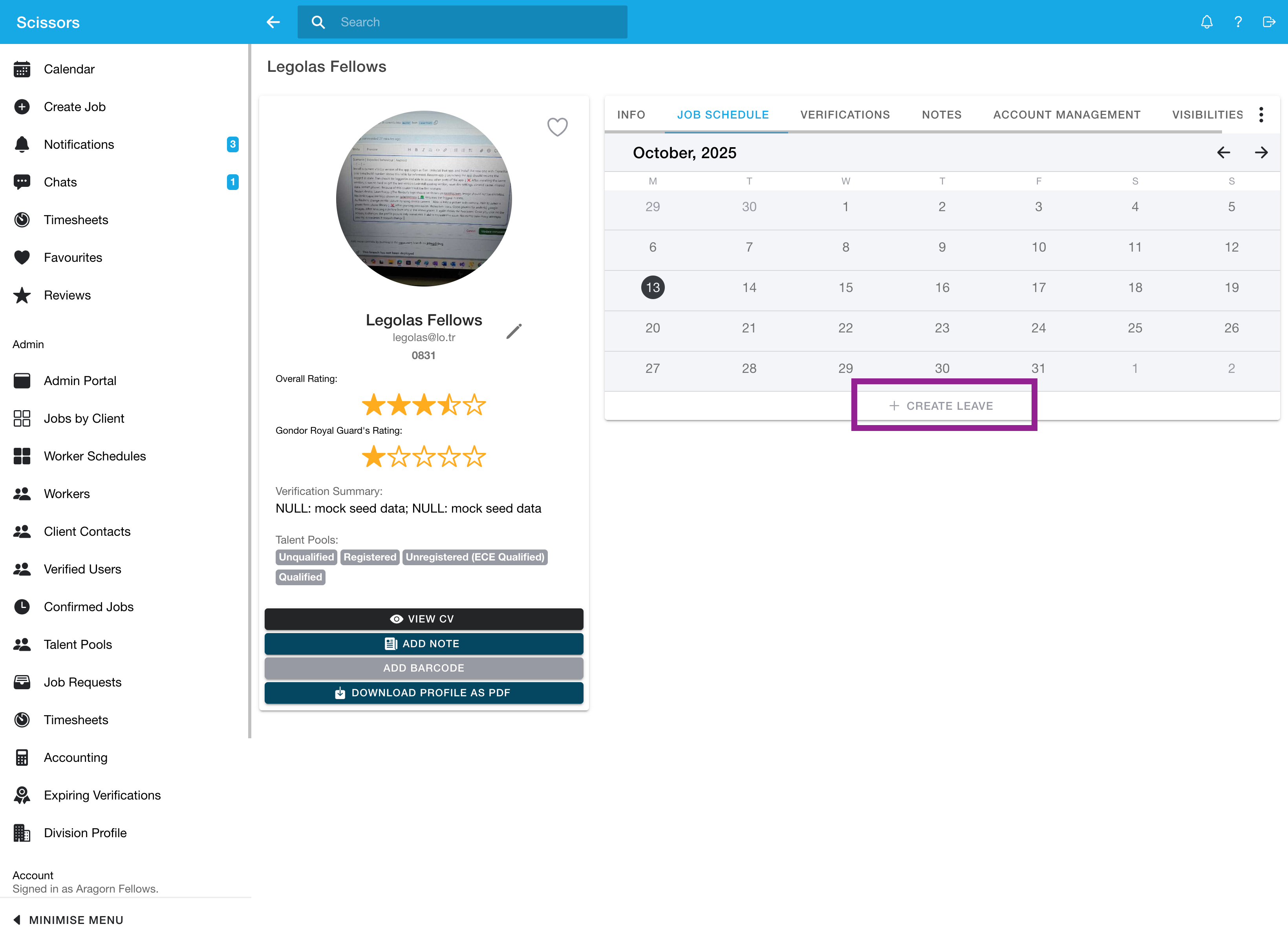Toggle the favourite heart on profile
1288x942 pixels.
pos(557,127)
